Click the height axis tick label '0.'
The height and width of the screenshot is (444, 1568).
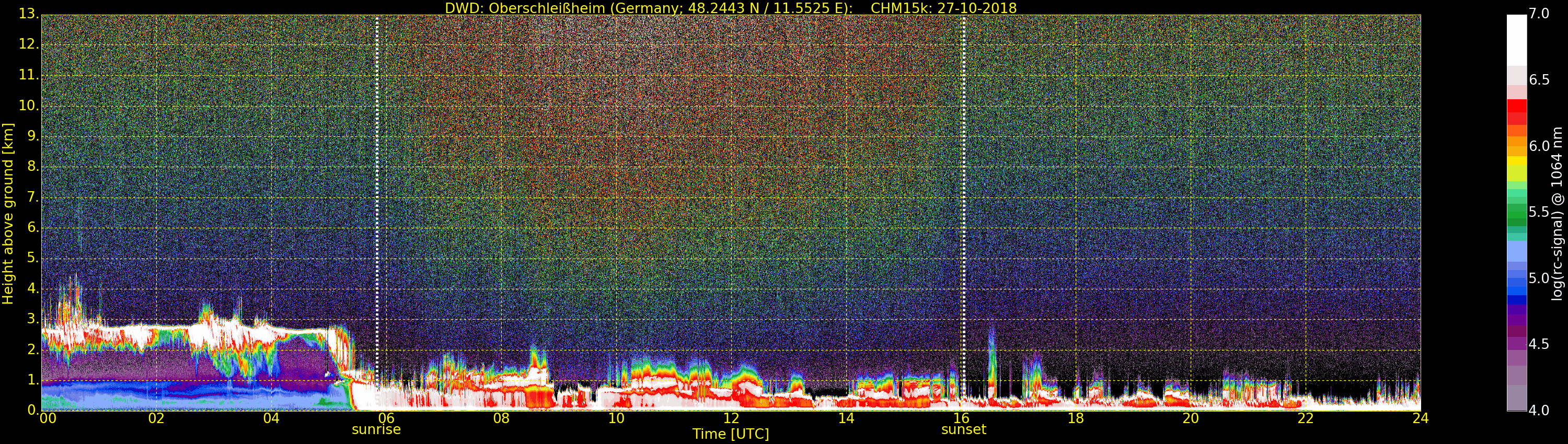point(33,410)
